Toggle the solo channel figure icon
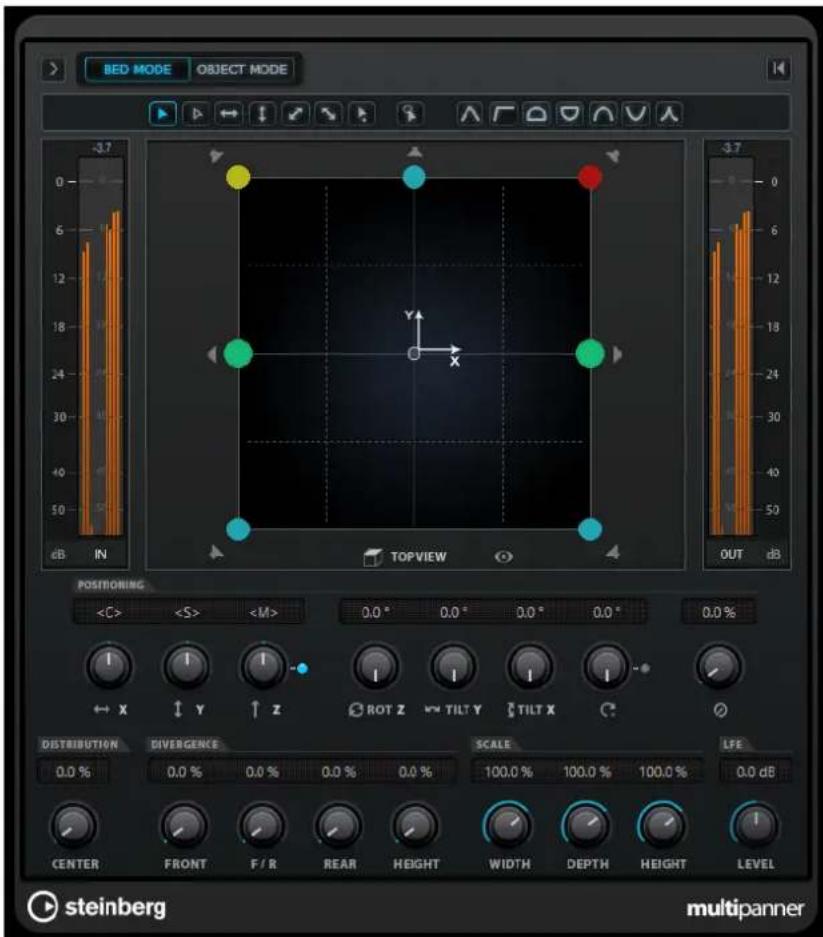Viewport: 823px width, 937px height. point(410,114)
